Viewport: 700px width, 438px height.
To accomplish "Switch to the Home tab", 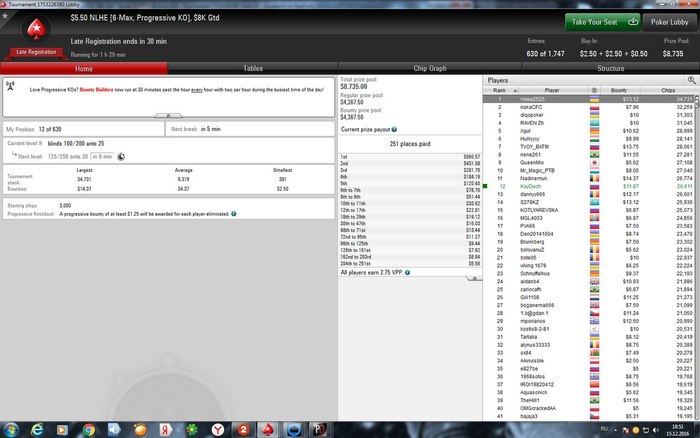I will [84, 68].
